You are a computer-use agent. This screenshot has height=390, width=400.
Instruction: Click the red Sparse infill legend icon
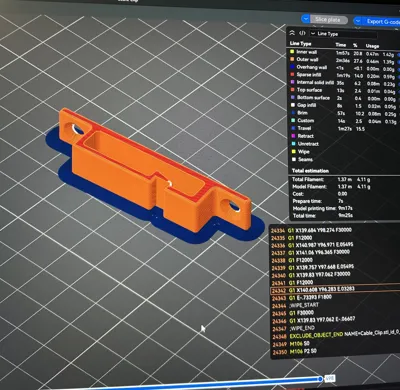[x=292, y=75]
